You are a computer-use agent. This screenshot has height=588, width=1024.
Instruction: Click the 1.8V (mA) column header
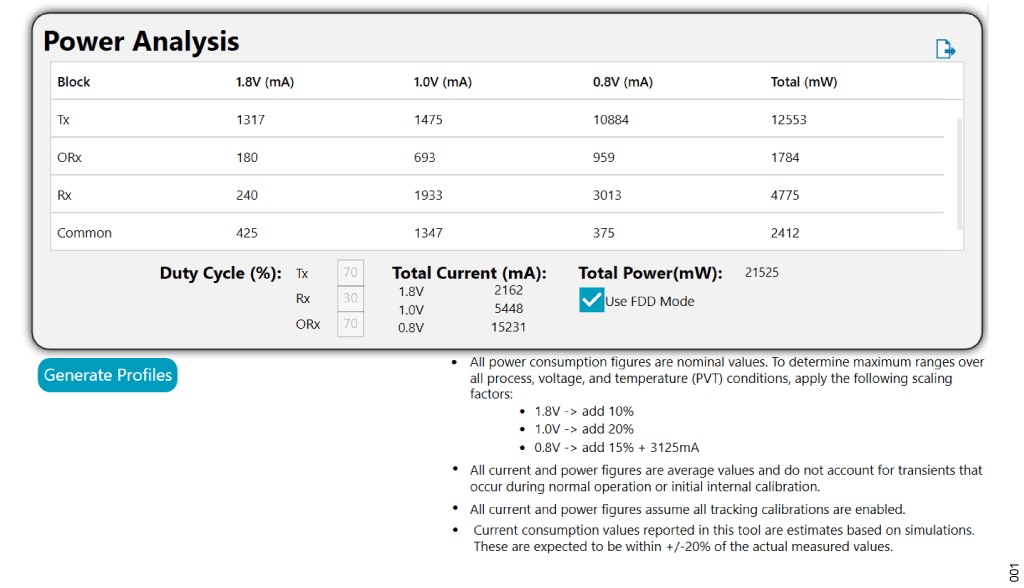coord(265,82)
